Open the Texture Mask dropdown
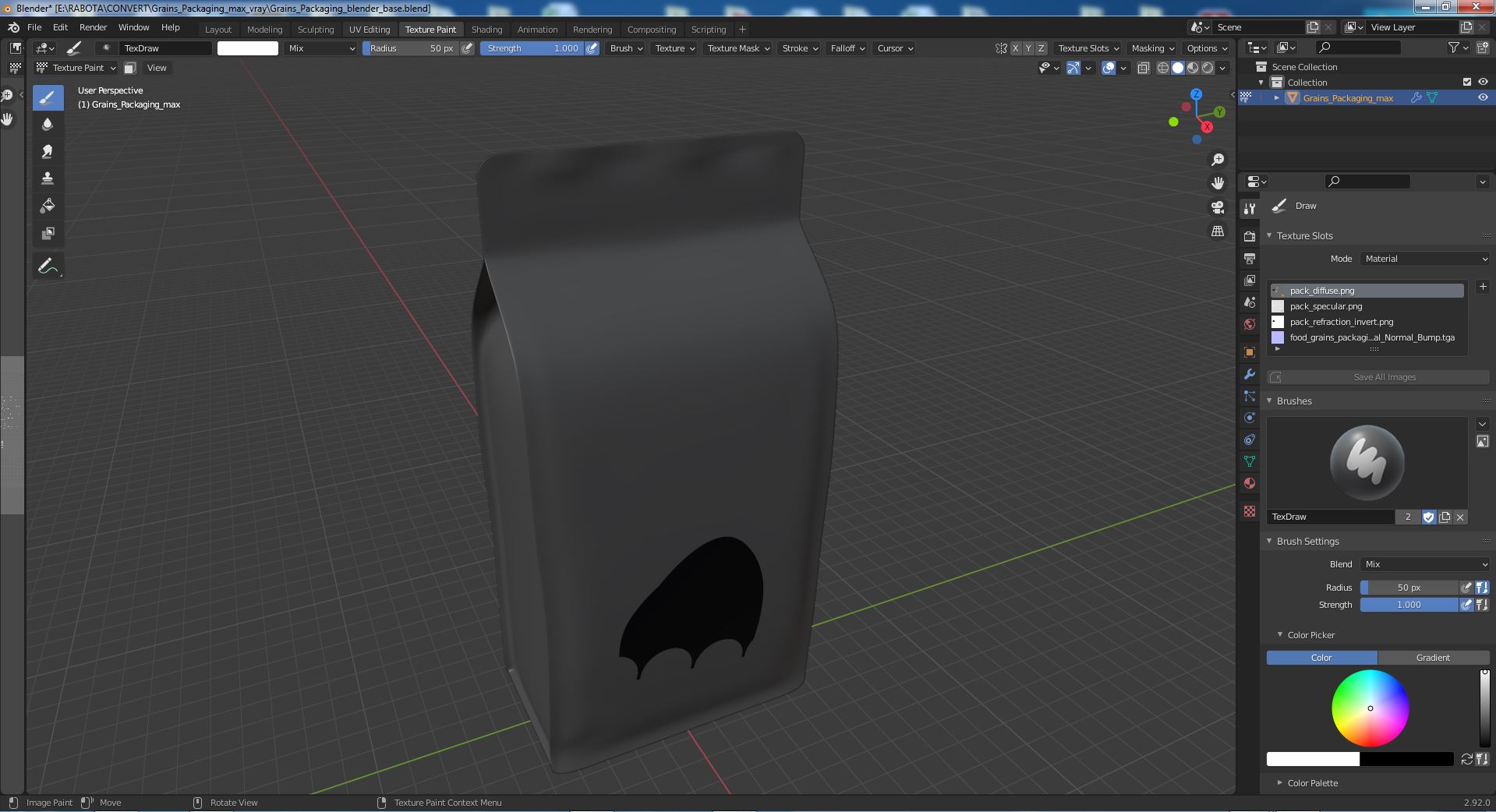Viewport: 1496px width, 812px height. [x=737, y=48]
